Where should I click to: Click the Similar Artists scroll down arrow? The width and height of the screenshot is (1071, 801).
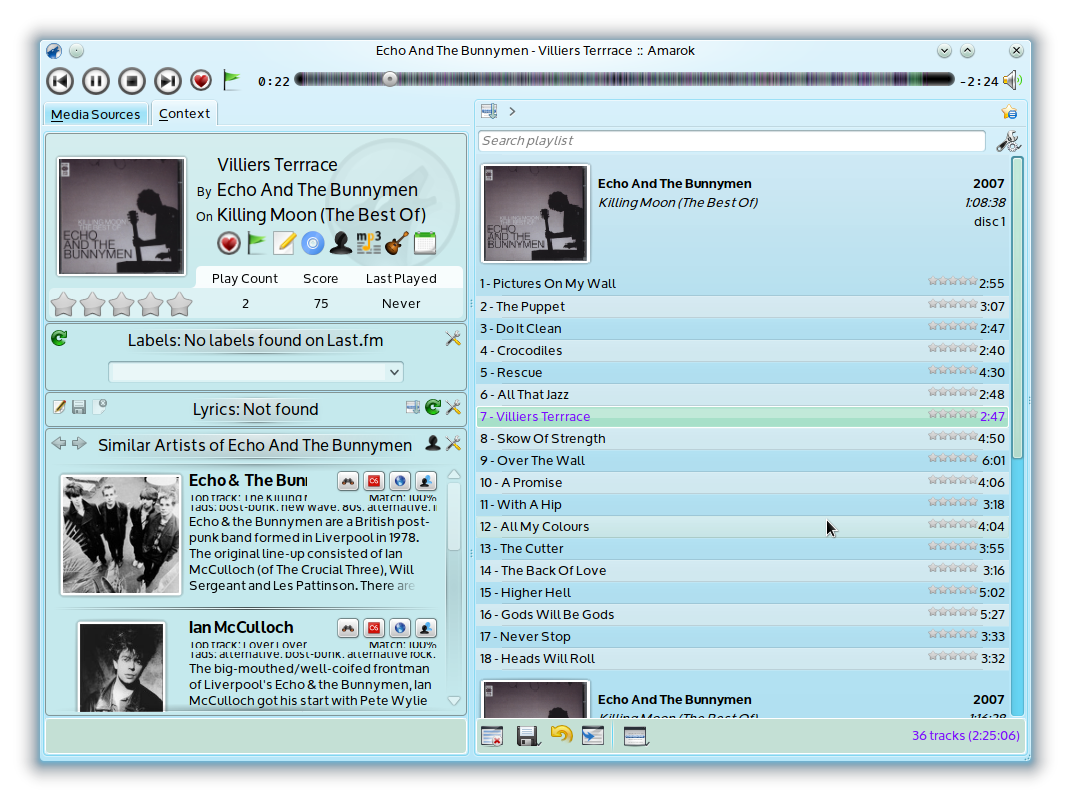click(454, 701)
